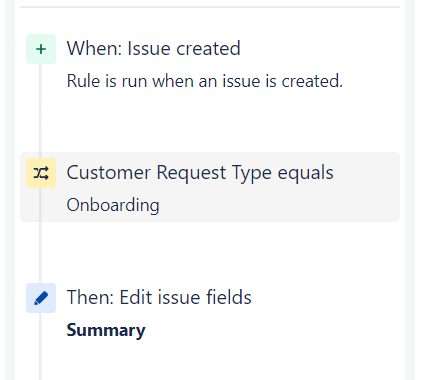Viewport: 432px width, 380px height.
Task: Click the green plus trigger icon
Action: click(41, 49)
